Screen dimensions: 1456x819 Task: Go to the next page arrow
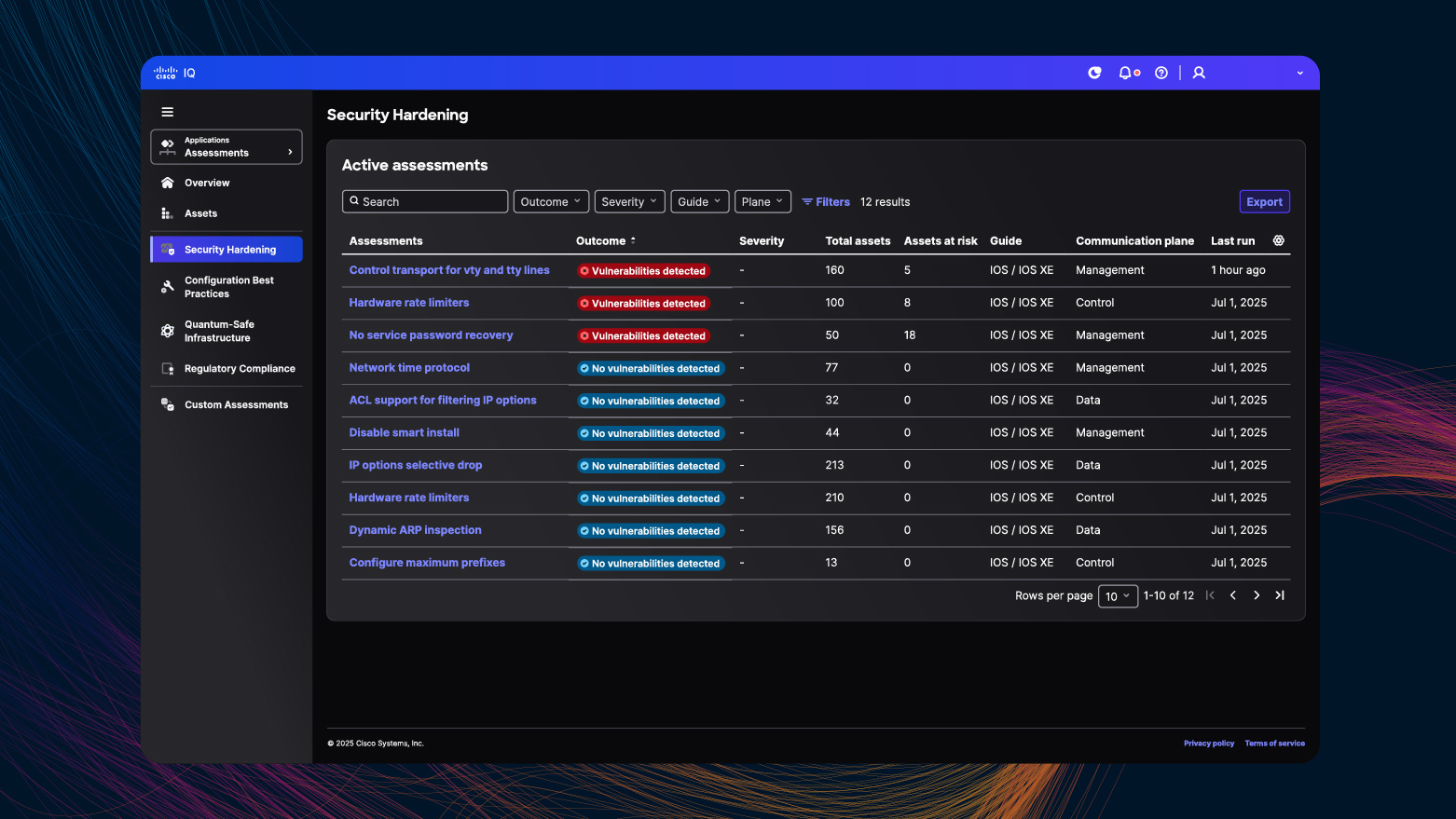(x=1257, y=595)
